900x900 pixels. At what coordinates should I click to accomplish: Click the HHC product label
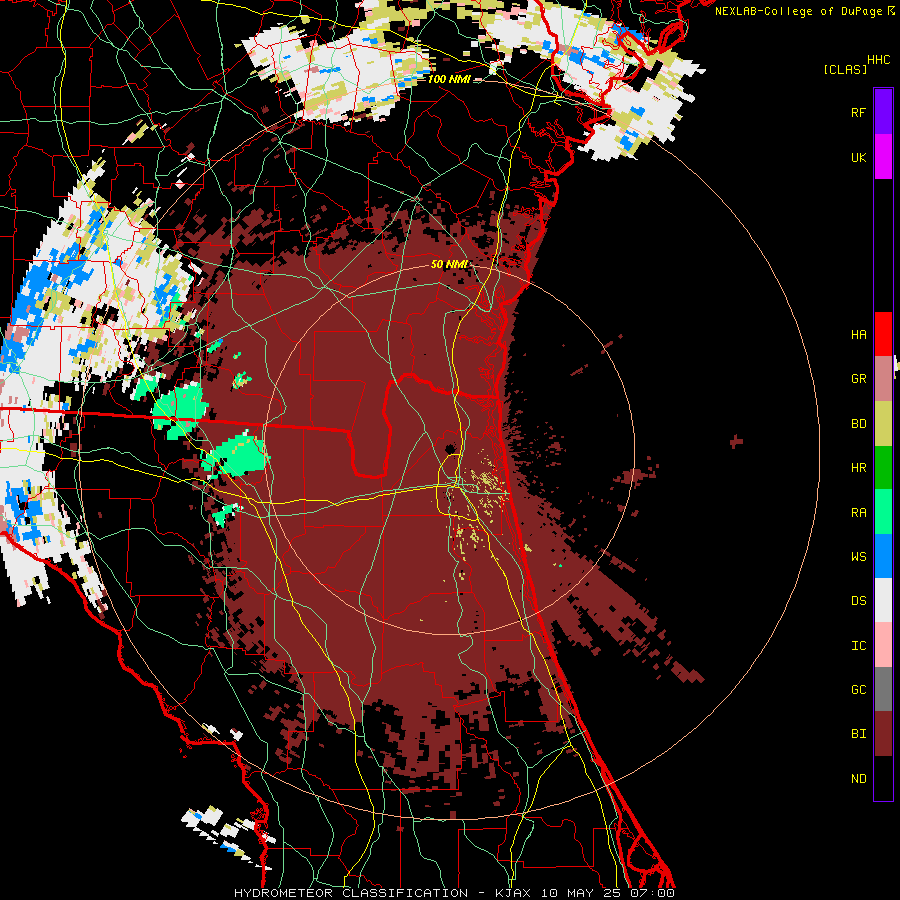click(x=879, y=60)
